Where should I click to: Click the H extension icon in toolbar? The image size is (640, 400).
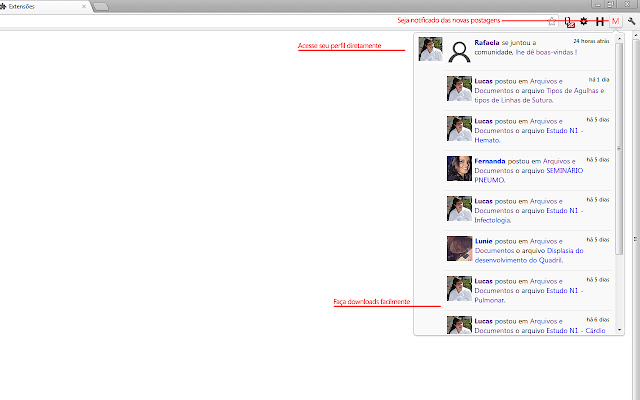[600, 21]
